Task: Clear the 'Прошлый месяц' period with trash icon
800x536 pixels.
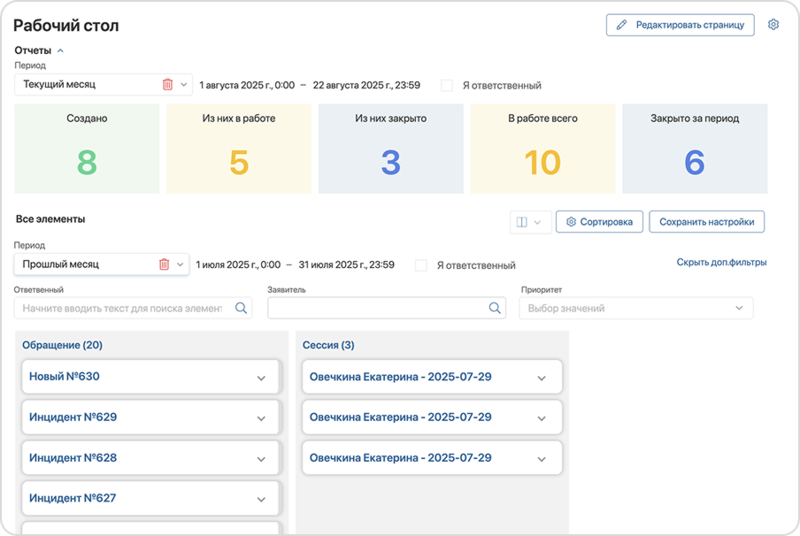Action: point(164,265)
